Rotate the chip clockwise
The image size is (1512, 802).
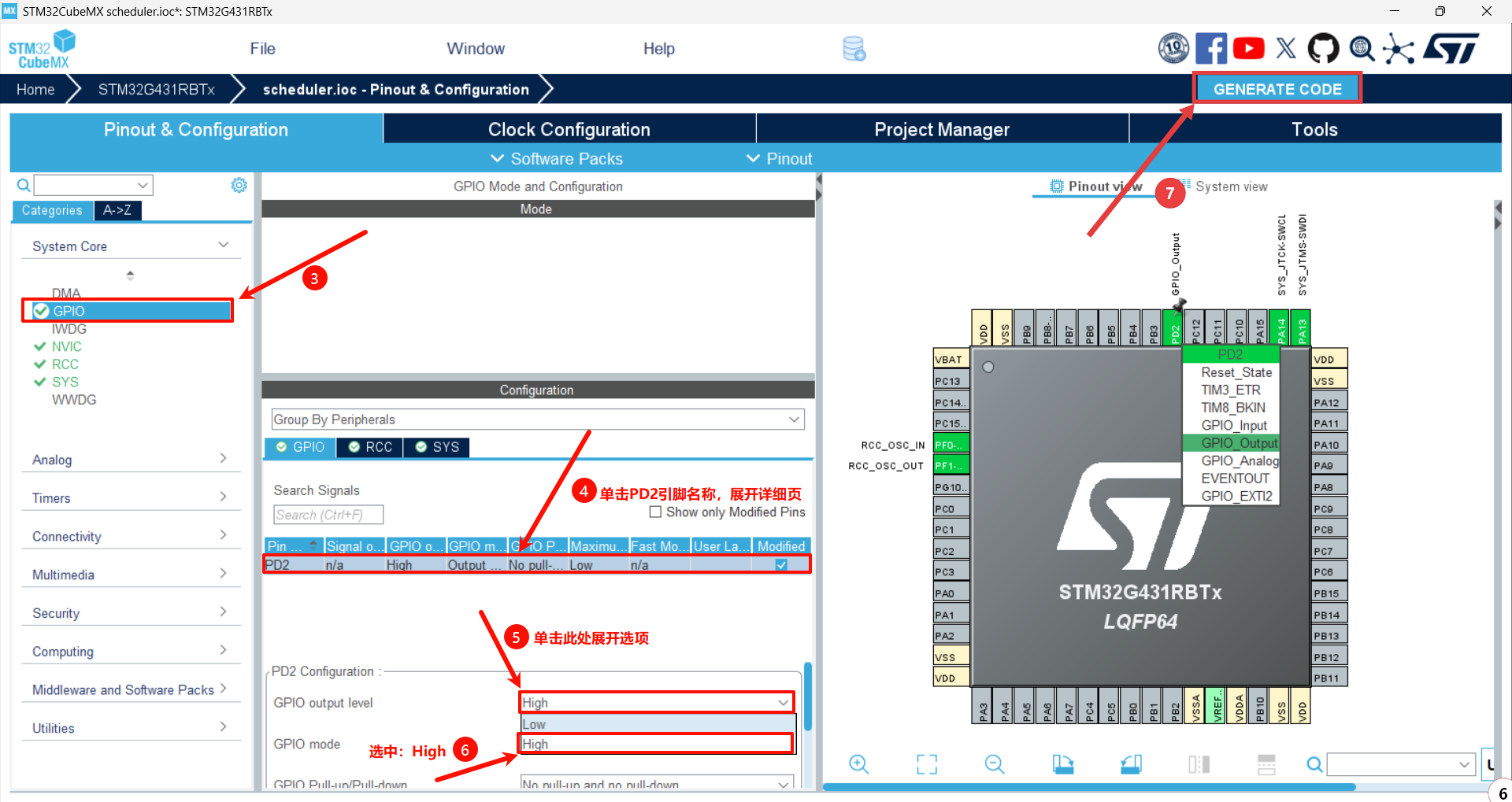pyautogui.click(x=1063, y=763)
